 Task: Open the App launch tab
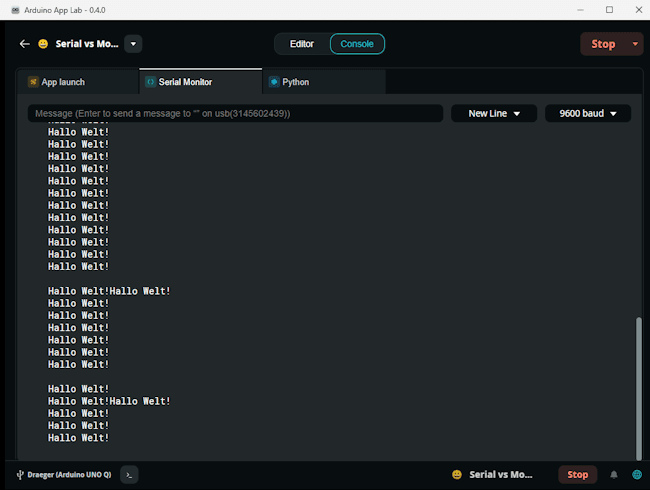click(77, 82)
